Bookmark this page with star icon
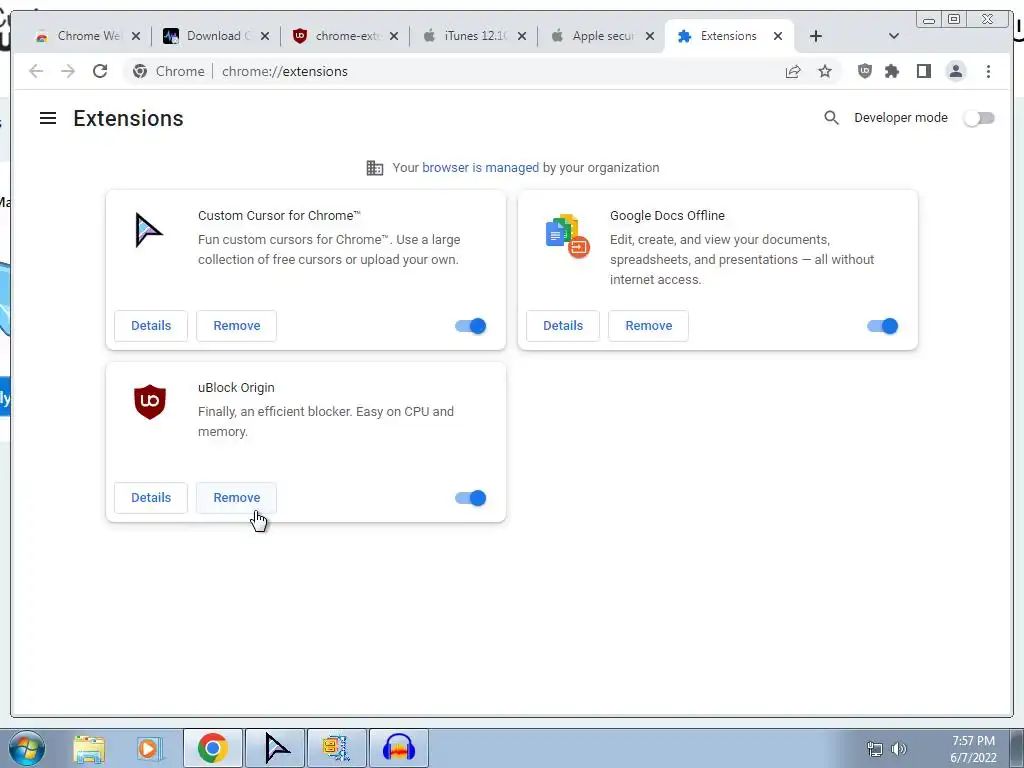1024x768 pixels. [x=825, y=71]
